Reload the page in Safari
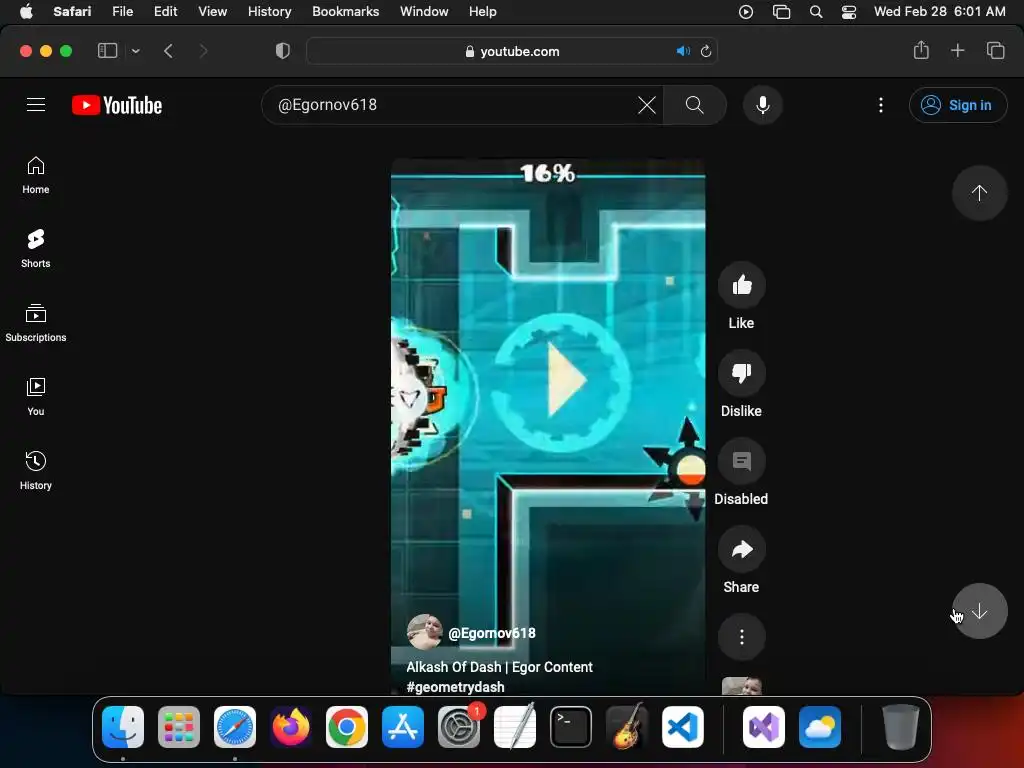 pyautogui.click(x=705, y=51)
